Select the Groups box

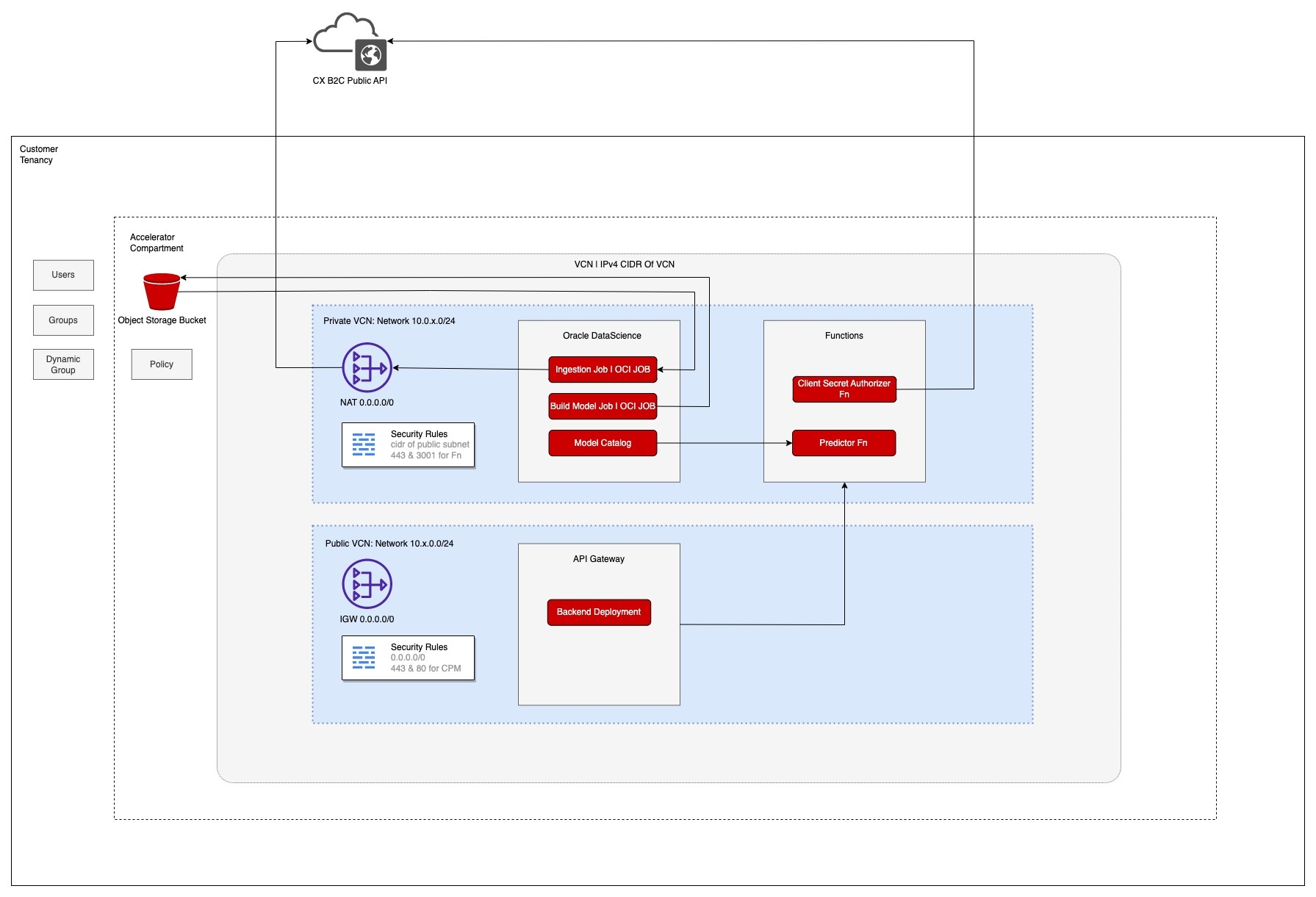(x=63, y=320)
